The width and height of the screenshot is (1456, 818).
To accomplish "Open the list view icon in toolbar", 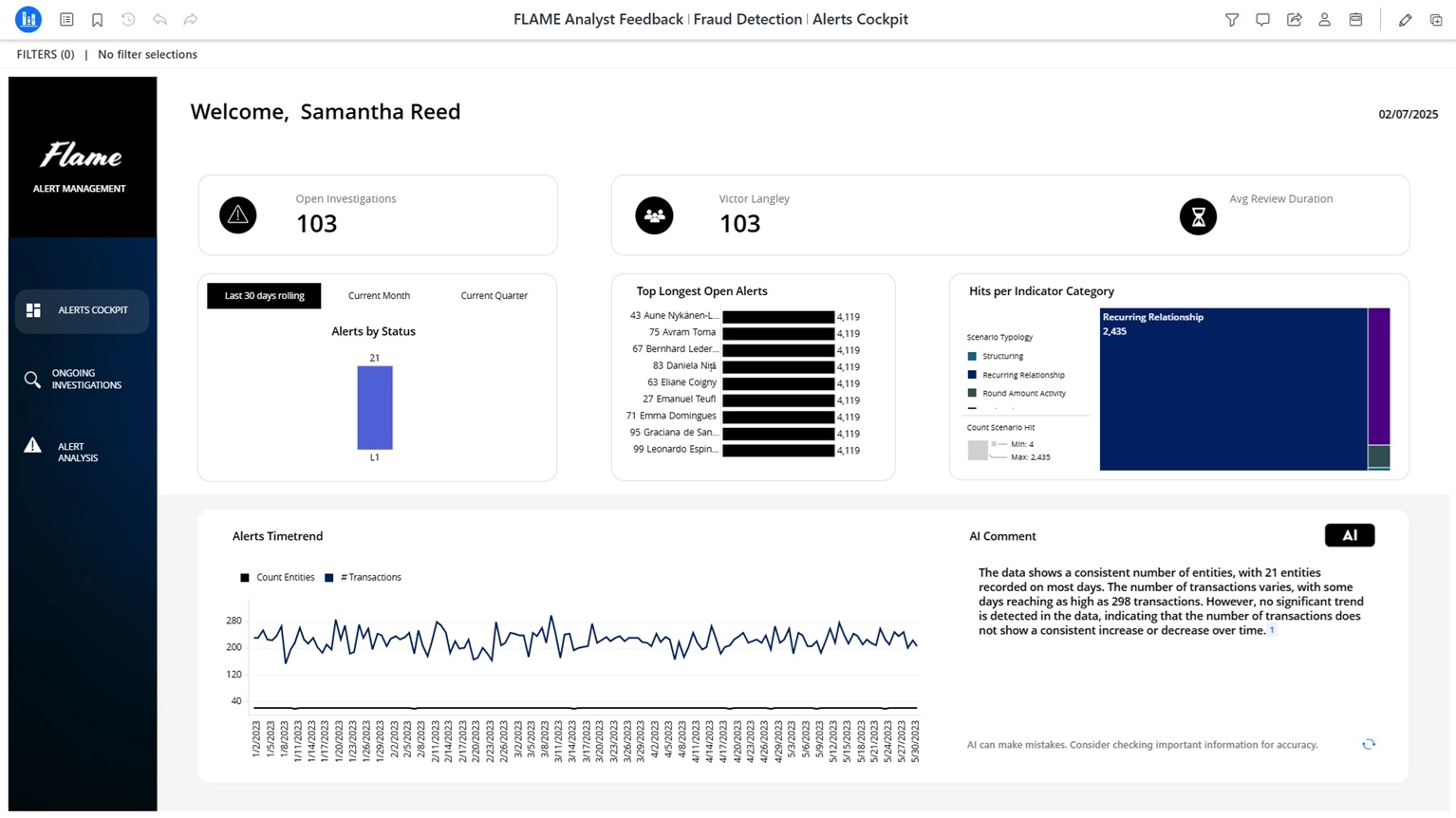I will pyautogui.click(x=66, y=20).
